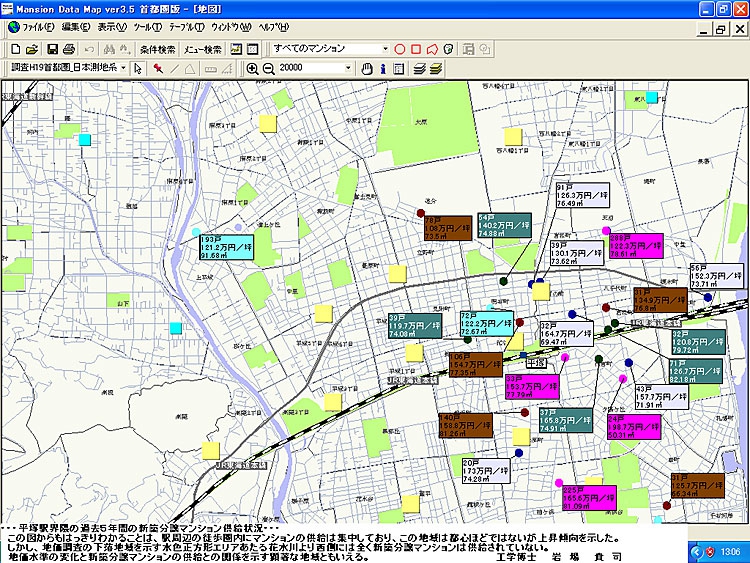The height and width of the screenshot is (563, 750).
Task: Open the 20000 scale dropdown
Action: pos(349,68)
